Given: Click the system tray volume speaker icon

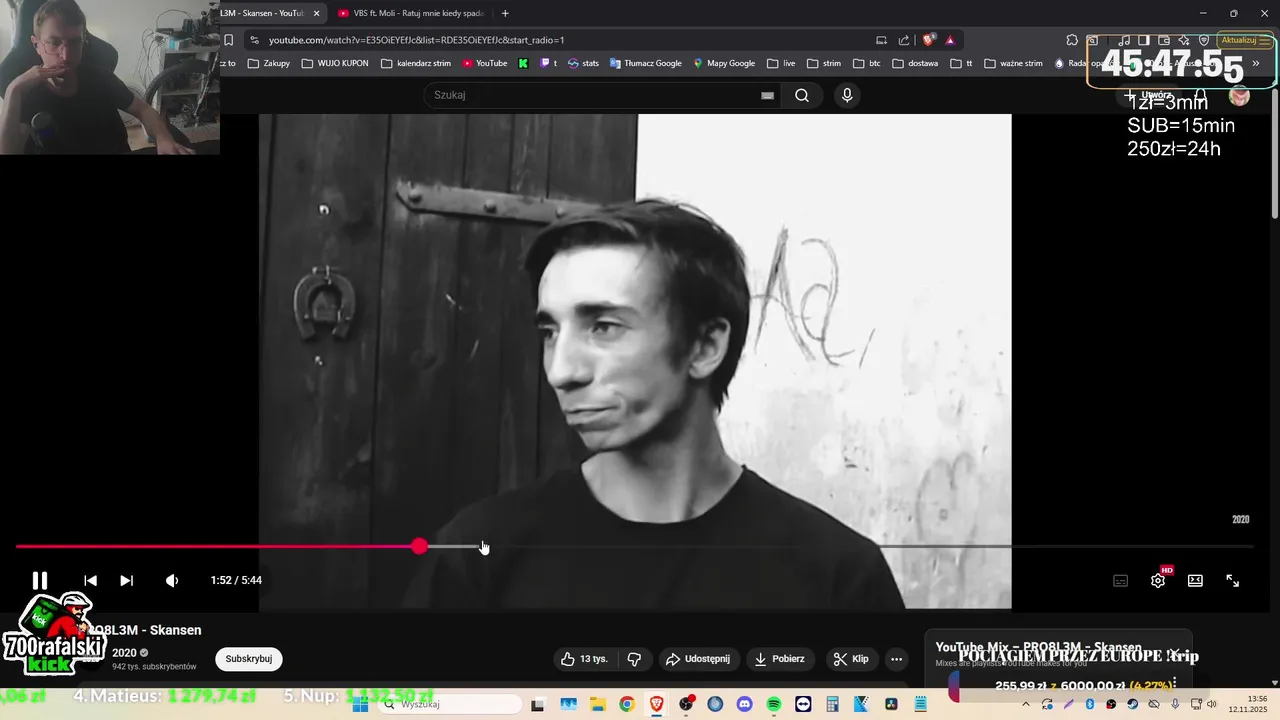Looking at the screenshot, I should [x=1212, y=704].
